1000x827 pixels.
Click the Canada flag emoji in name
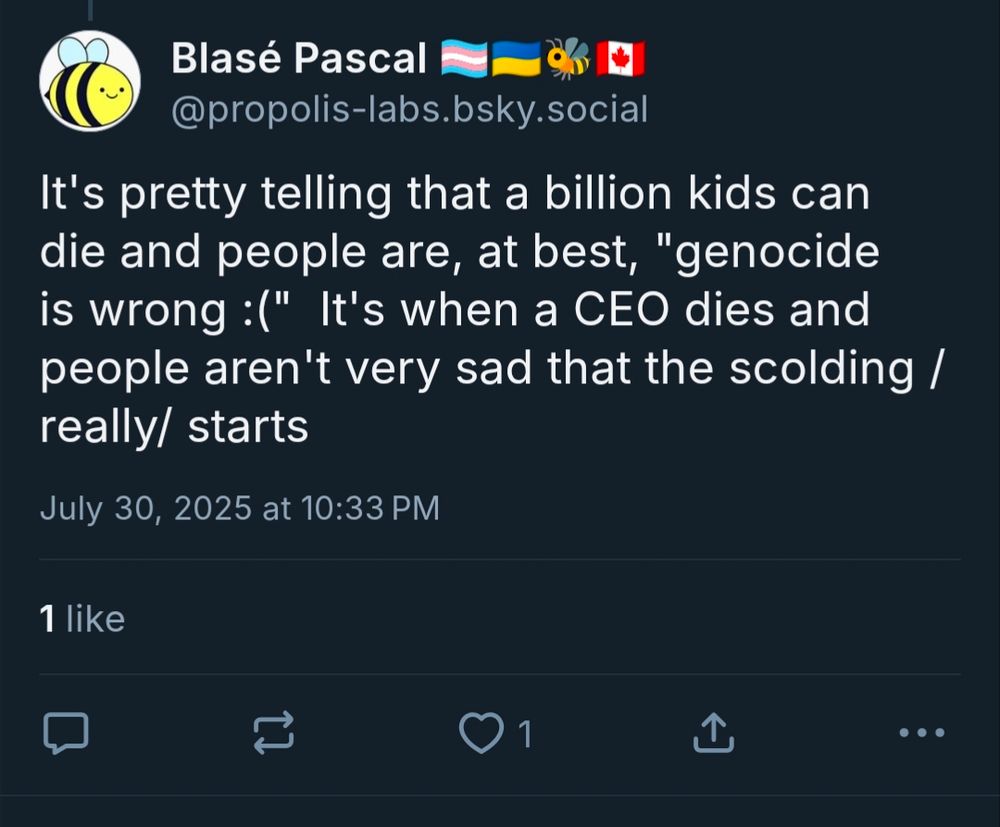(x=621, y=60)
